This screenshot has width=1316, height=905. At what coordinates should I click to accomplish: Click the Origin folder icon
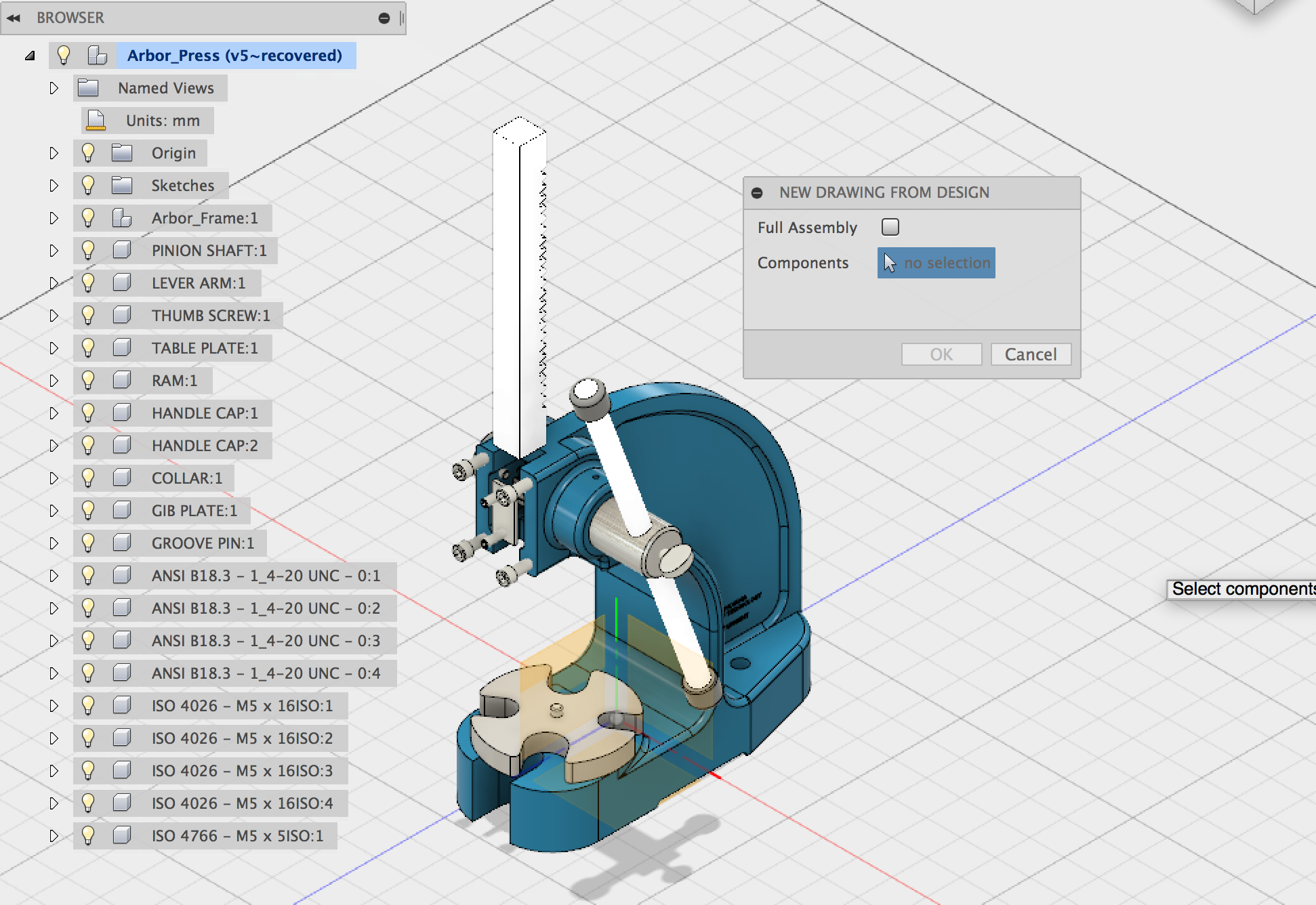click(x=122, y=152)
